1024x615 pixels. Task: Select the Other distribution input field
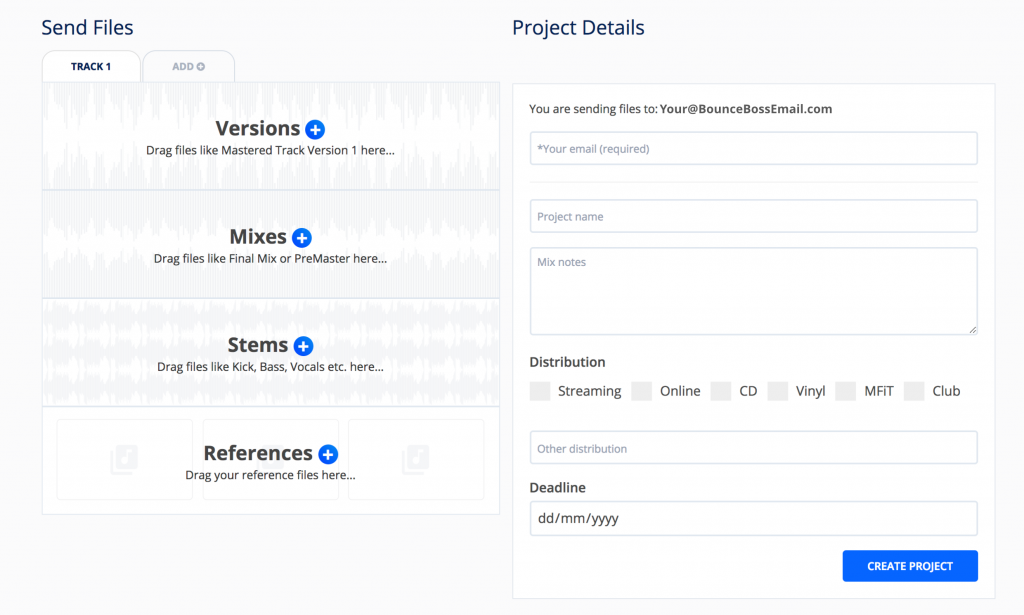pyautogui.click(x=753, y=448)
